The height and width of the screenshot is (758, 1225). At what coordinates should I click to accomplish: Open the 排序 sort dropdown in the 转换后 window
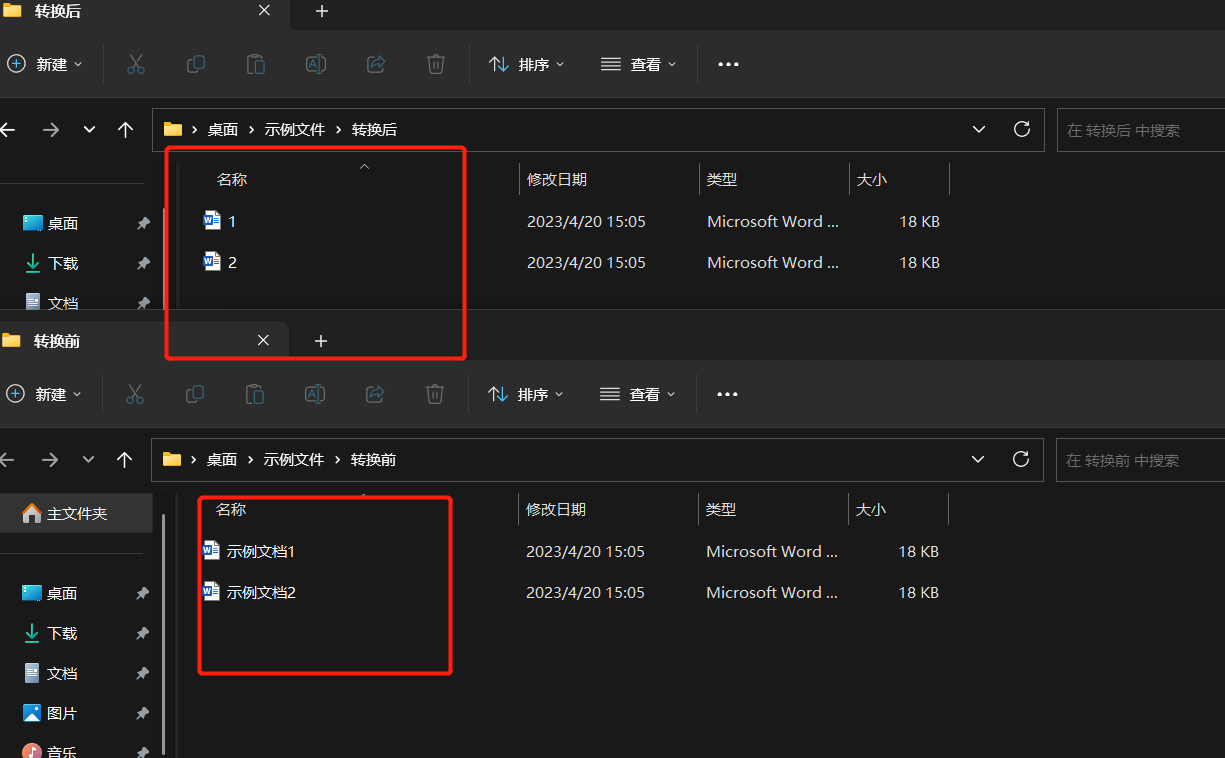click(x=526, y=64)
